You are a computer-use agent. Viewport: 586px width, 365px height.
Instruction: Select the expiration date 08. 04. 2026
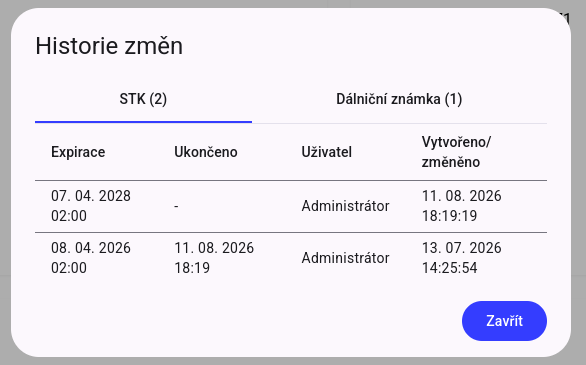coord(91,248)
